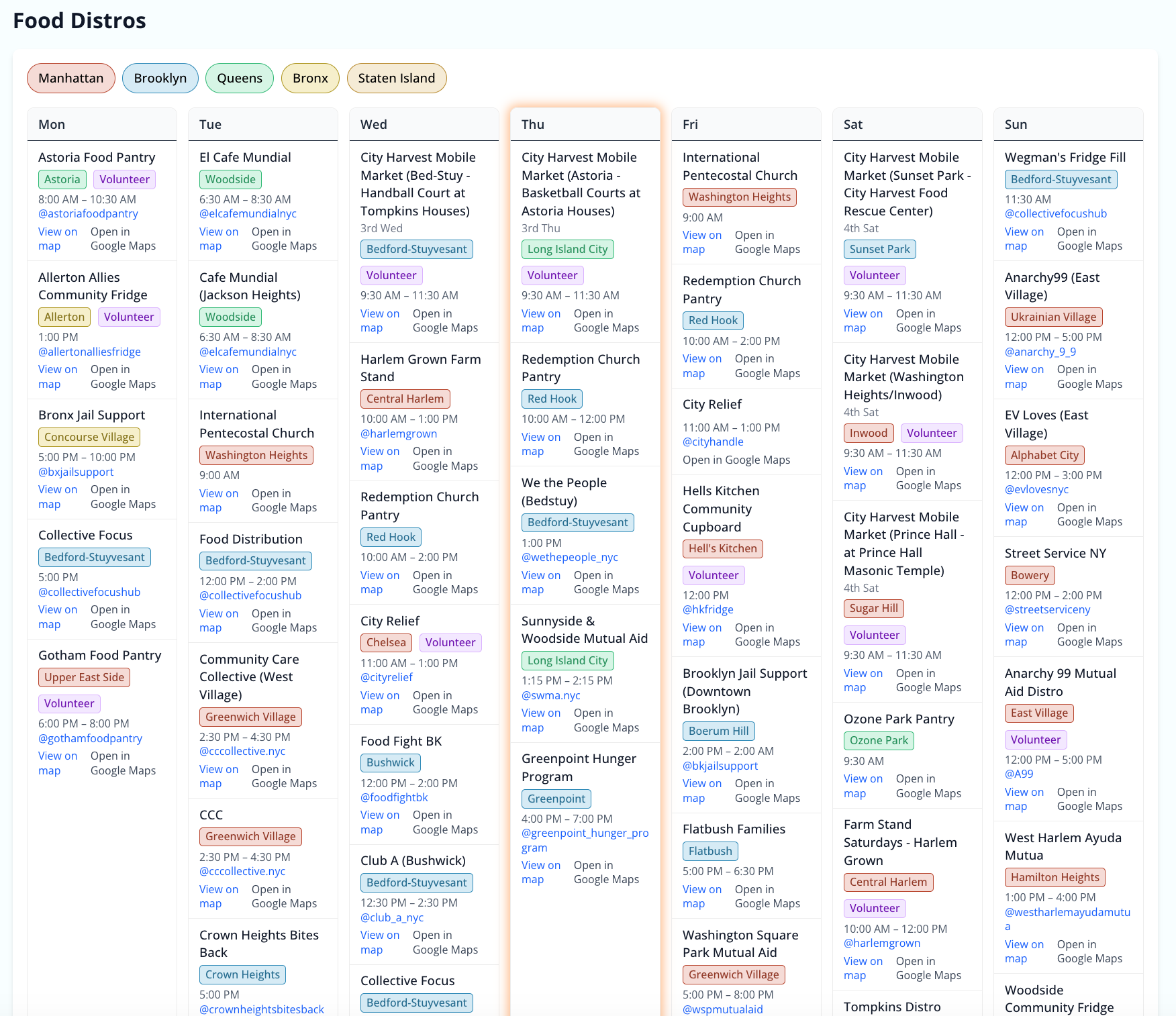Screen dimensions: 1176x1016
Task: Open @cityhandle link under City Relief
Action: click(x=713, y=442)
